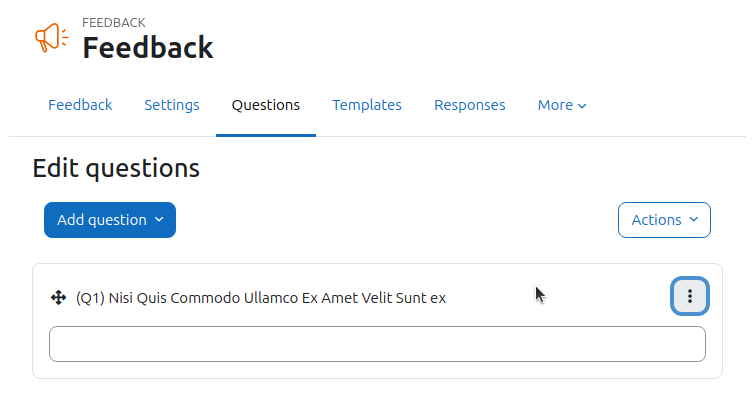Click empty space in the Q1 question card
Viewport: 754px width, 411px height.
[601, 296]
